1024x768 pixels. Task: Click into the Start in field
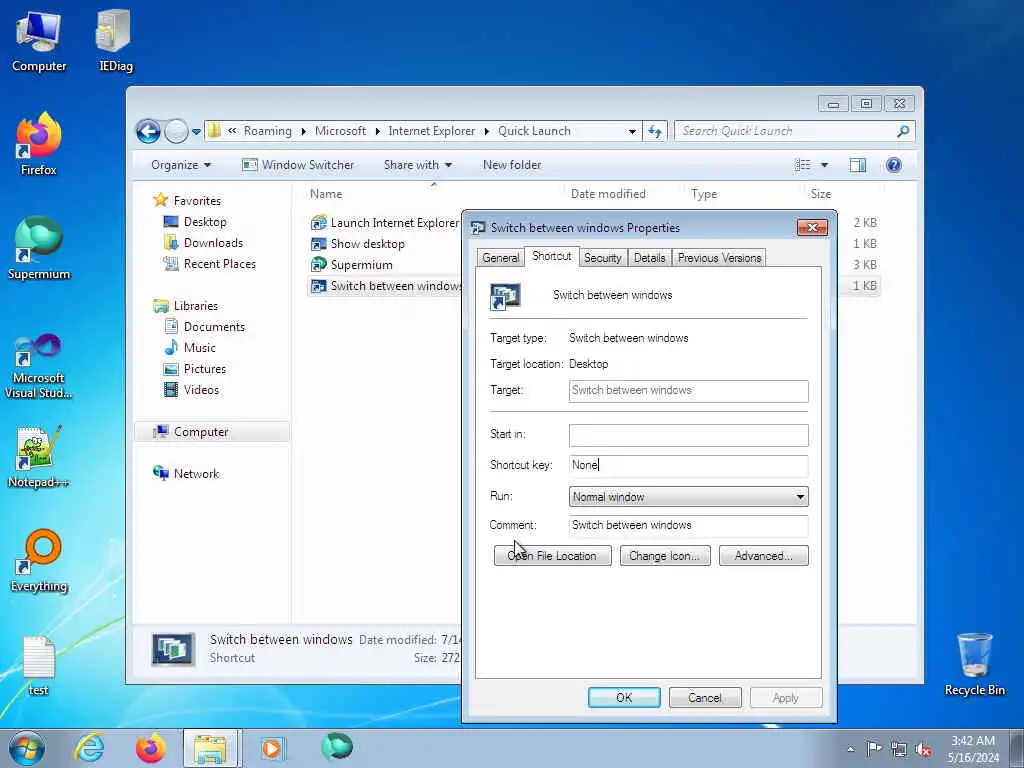click(x=688, y=435)
